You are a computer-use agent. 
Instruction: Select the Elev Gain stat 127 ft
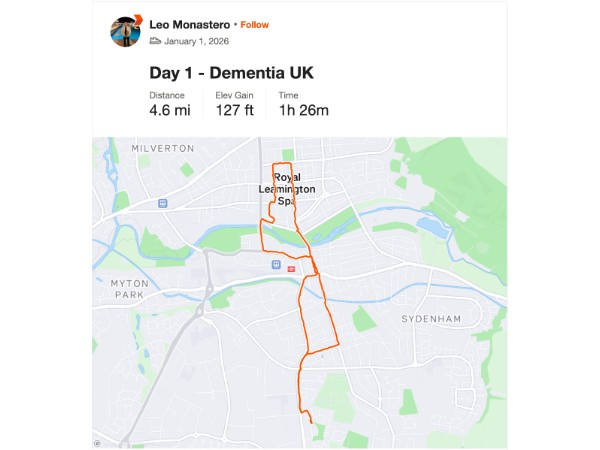tap(235, 110)
